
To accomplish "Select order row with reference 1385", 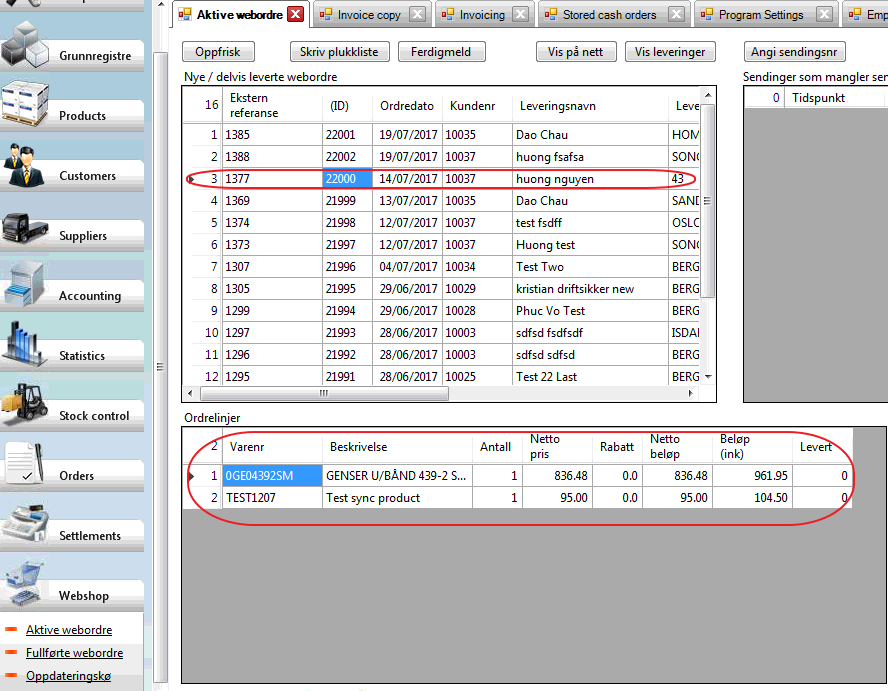I will [x=441, y=135].
